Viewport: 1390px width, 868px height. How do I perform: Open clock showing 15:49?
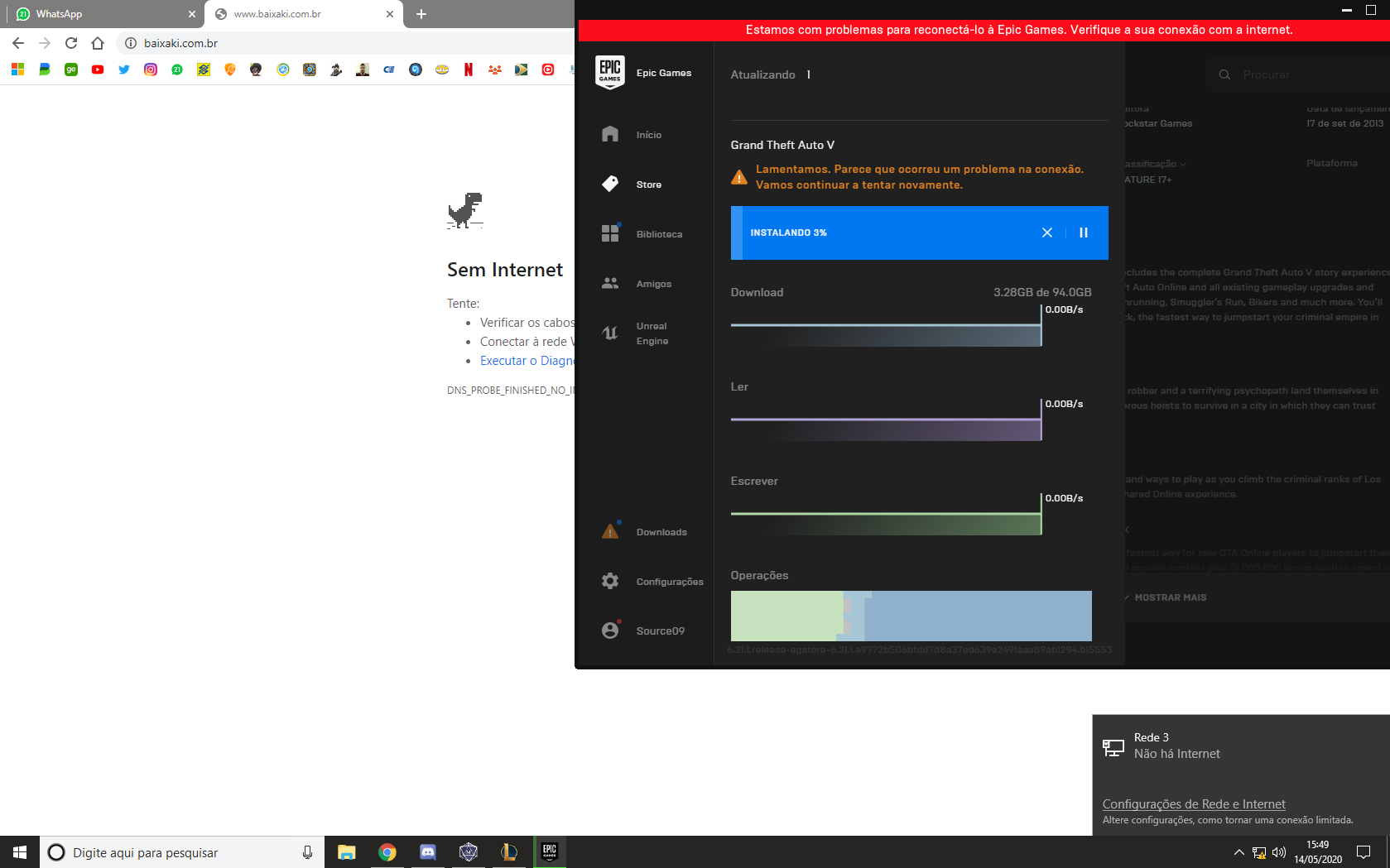pos(1318,852)
